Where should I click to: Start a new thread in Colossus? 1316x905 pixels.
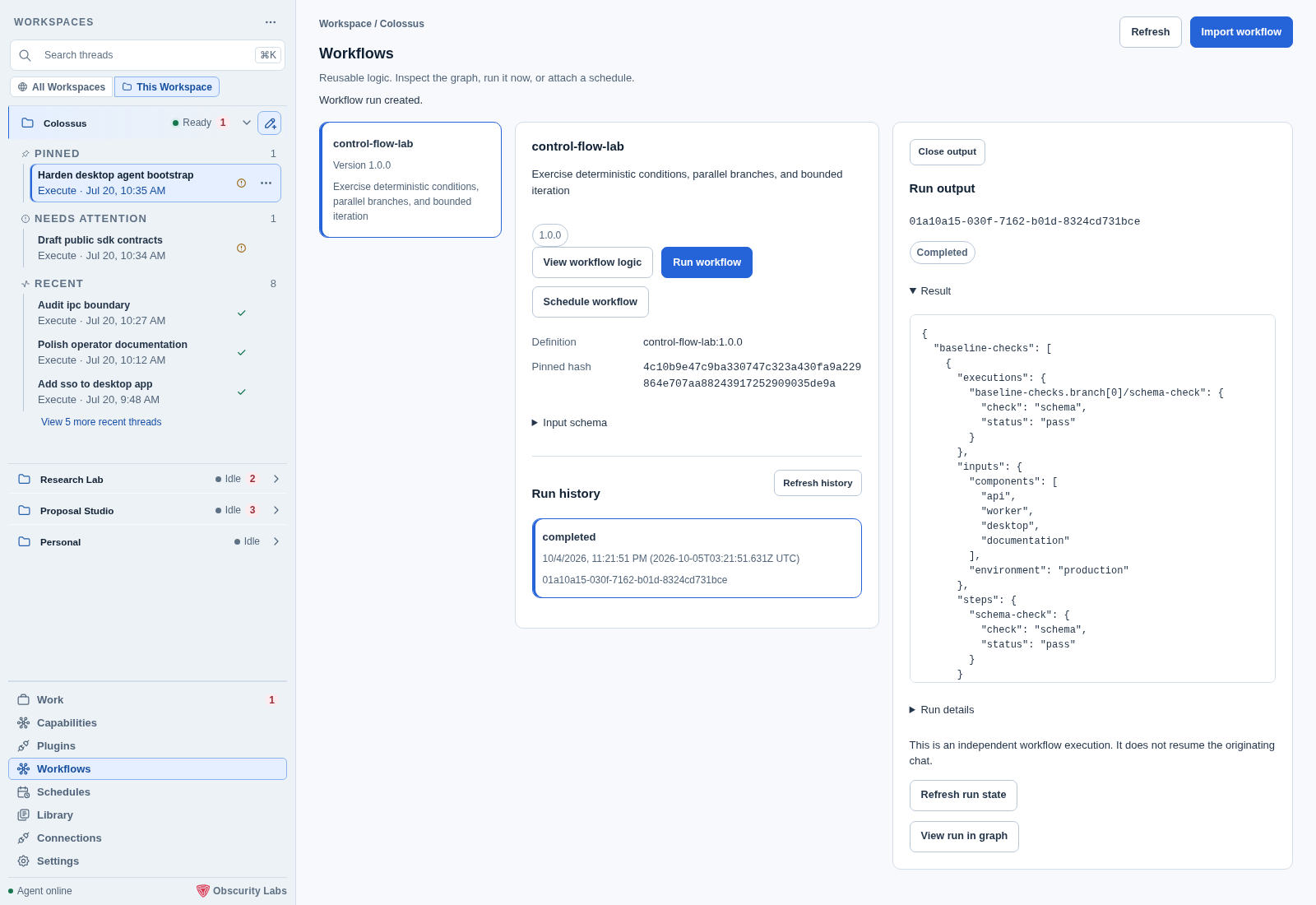269,123
